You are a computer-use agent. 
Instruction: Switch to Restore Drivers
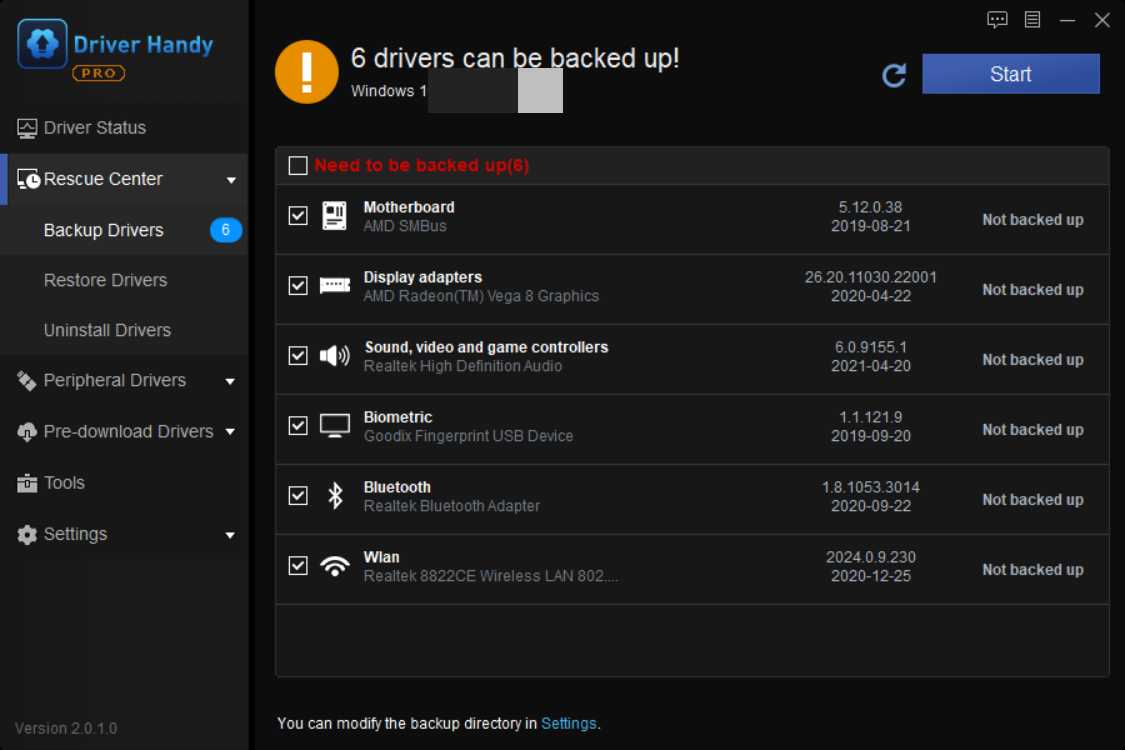[x=105, y=280]
